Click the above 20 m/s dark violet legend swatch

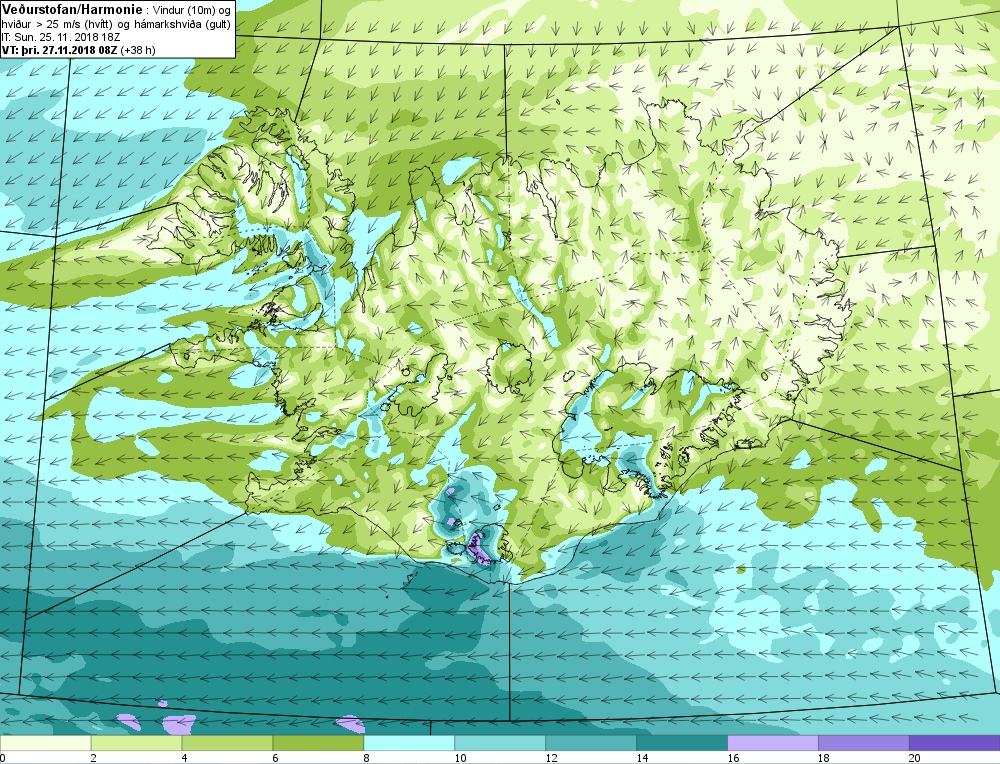(955, 743)
